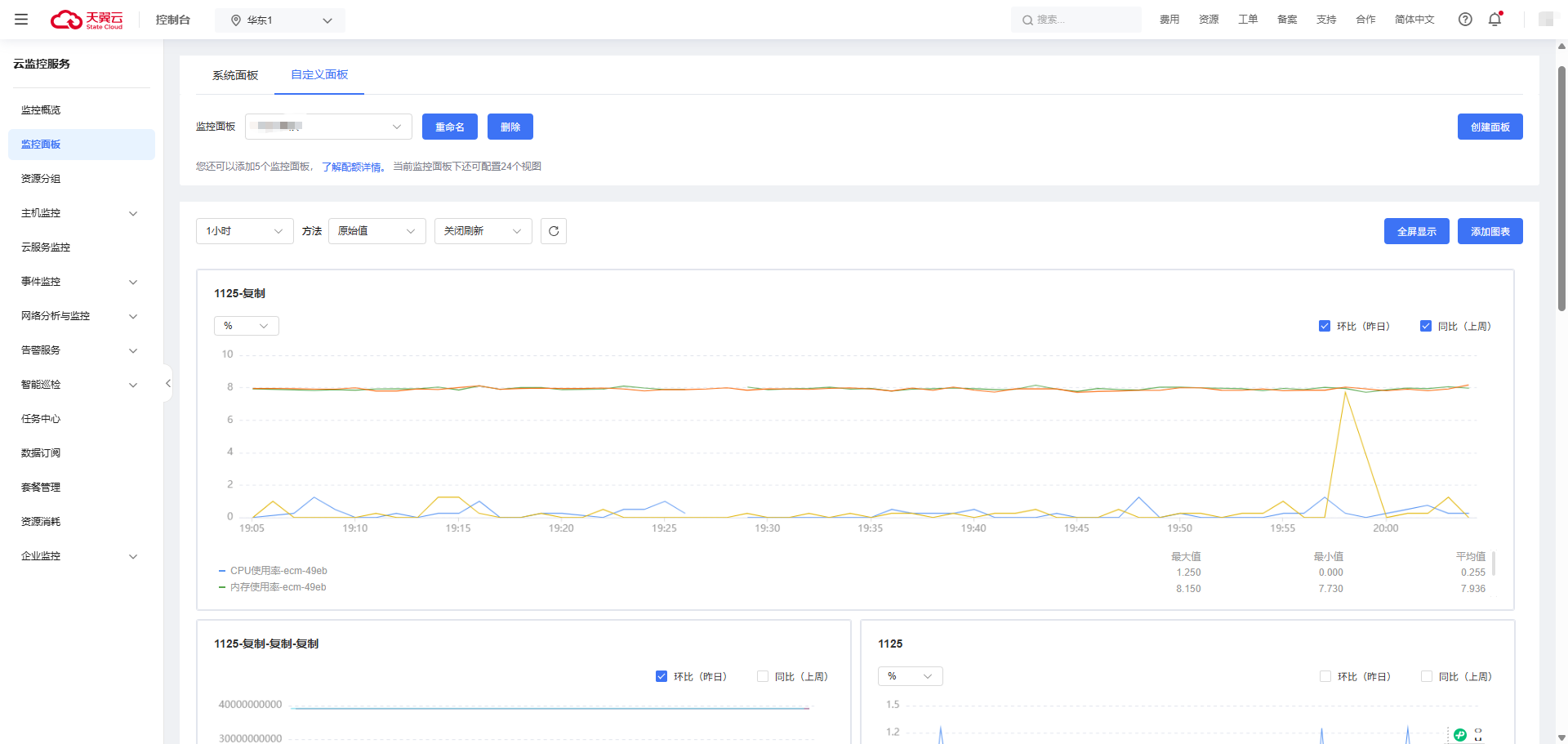The height and width of the screenshot is (744, 1568).
Task: Open the 1小时 time range dropdown
Action: point(244,231)
